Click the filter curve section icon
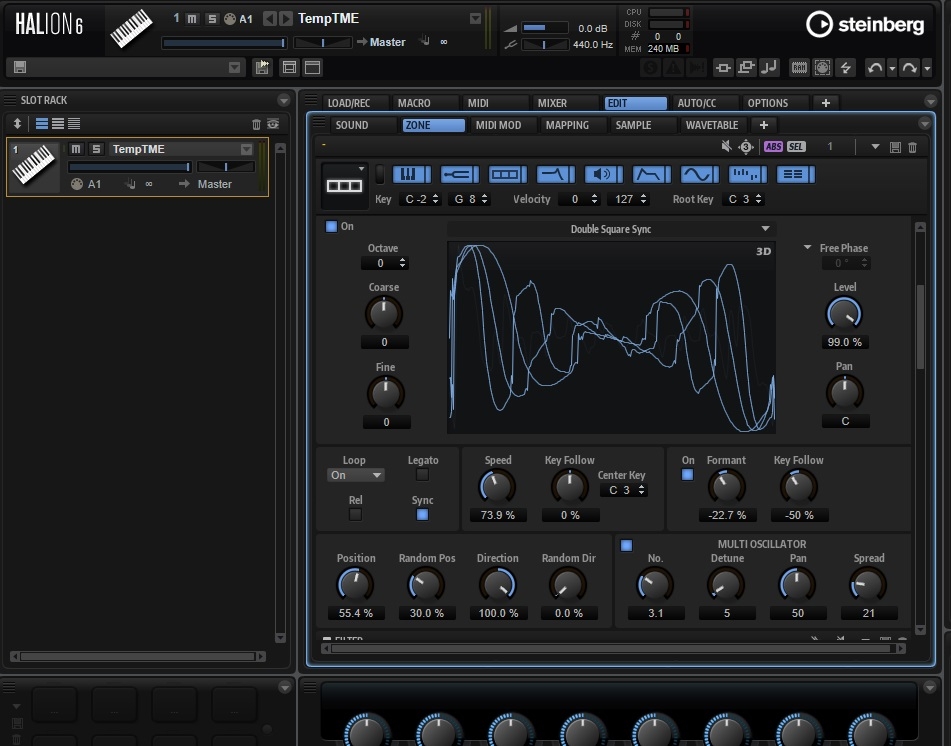This screenshot has width=951, height=746. (555, 174)
